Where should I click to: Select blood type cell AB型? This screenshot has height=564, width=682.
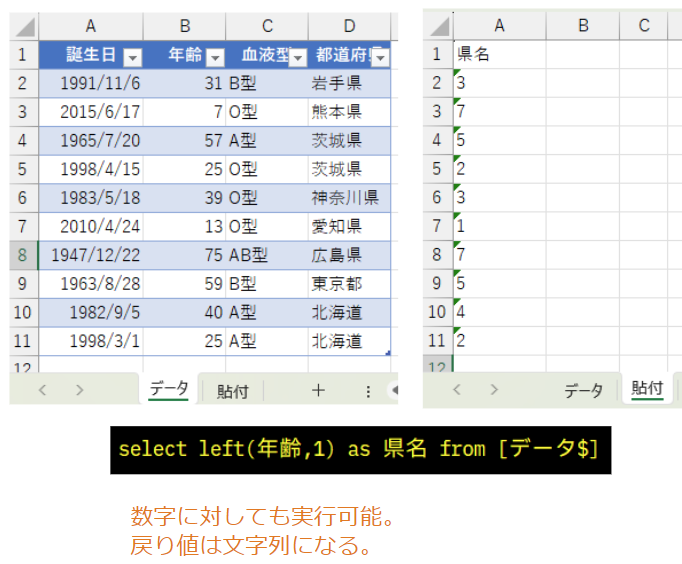tap(267, 255)
